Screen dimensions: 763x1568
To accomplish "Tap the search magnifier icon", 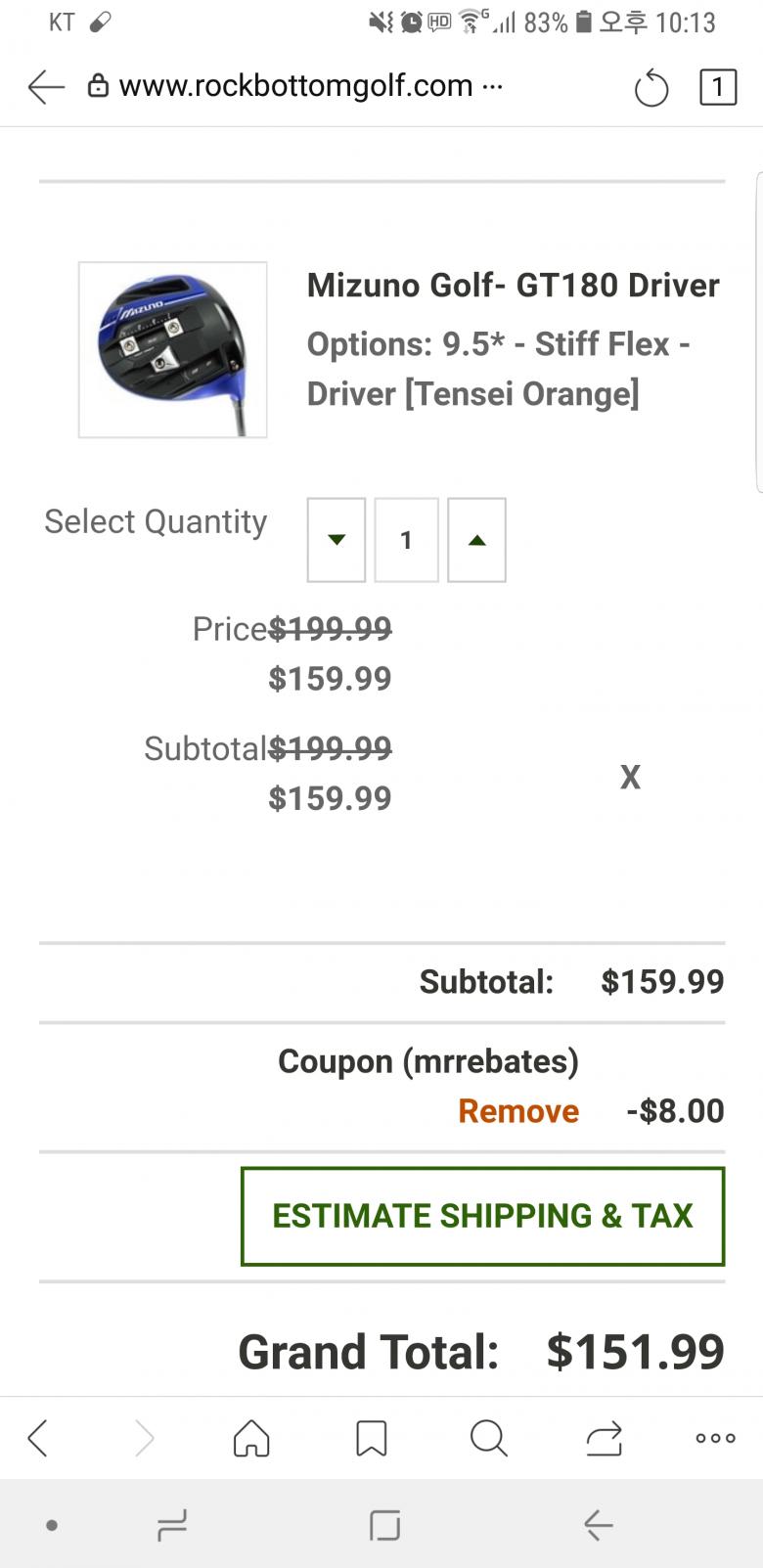I will point(488,1438).
